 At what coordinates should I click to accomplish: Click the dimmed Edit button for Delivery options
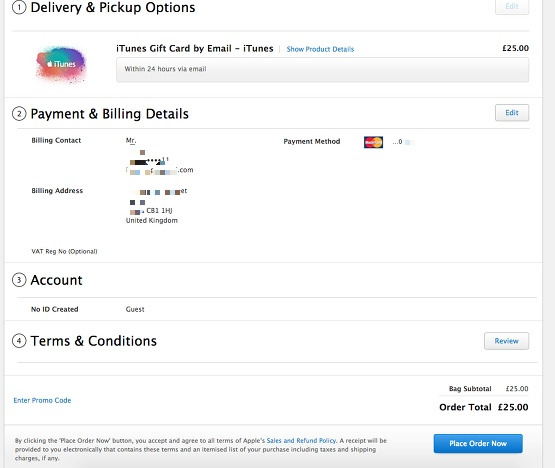(x=512, y=6)
